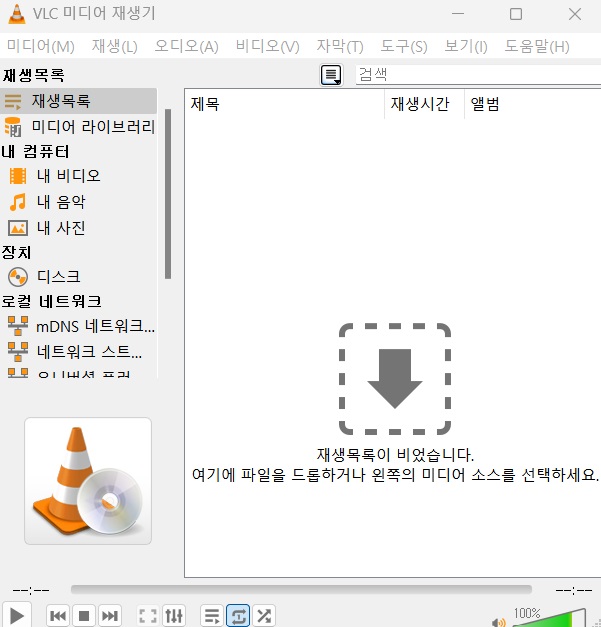Sort playlist by 제목 column
The image size is (601, 627).
click(284, 104)
